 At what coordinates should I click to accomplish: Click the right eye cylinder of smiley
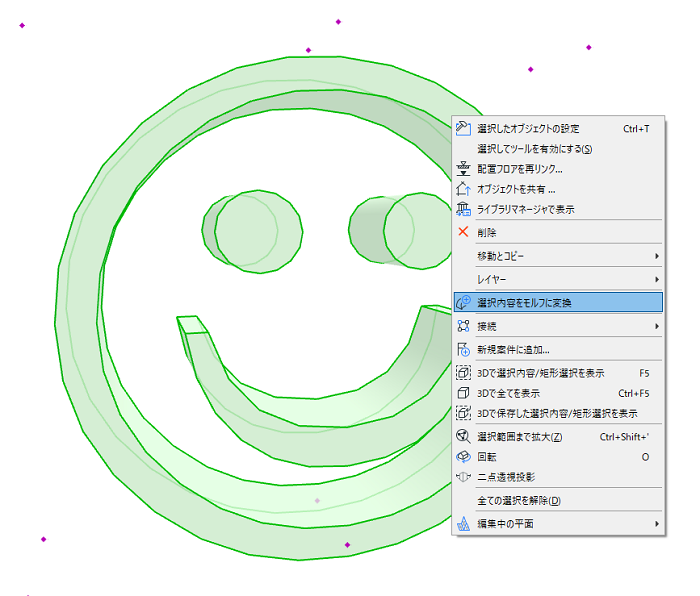pos(400,230)
